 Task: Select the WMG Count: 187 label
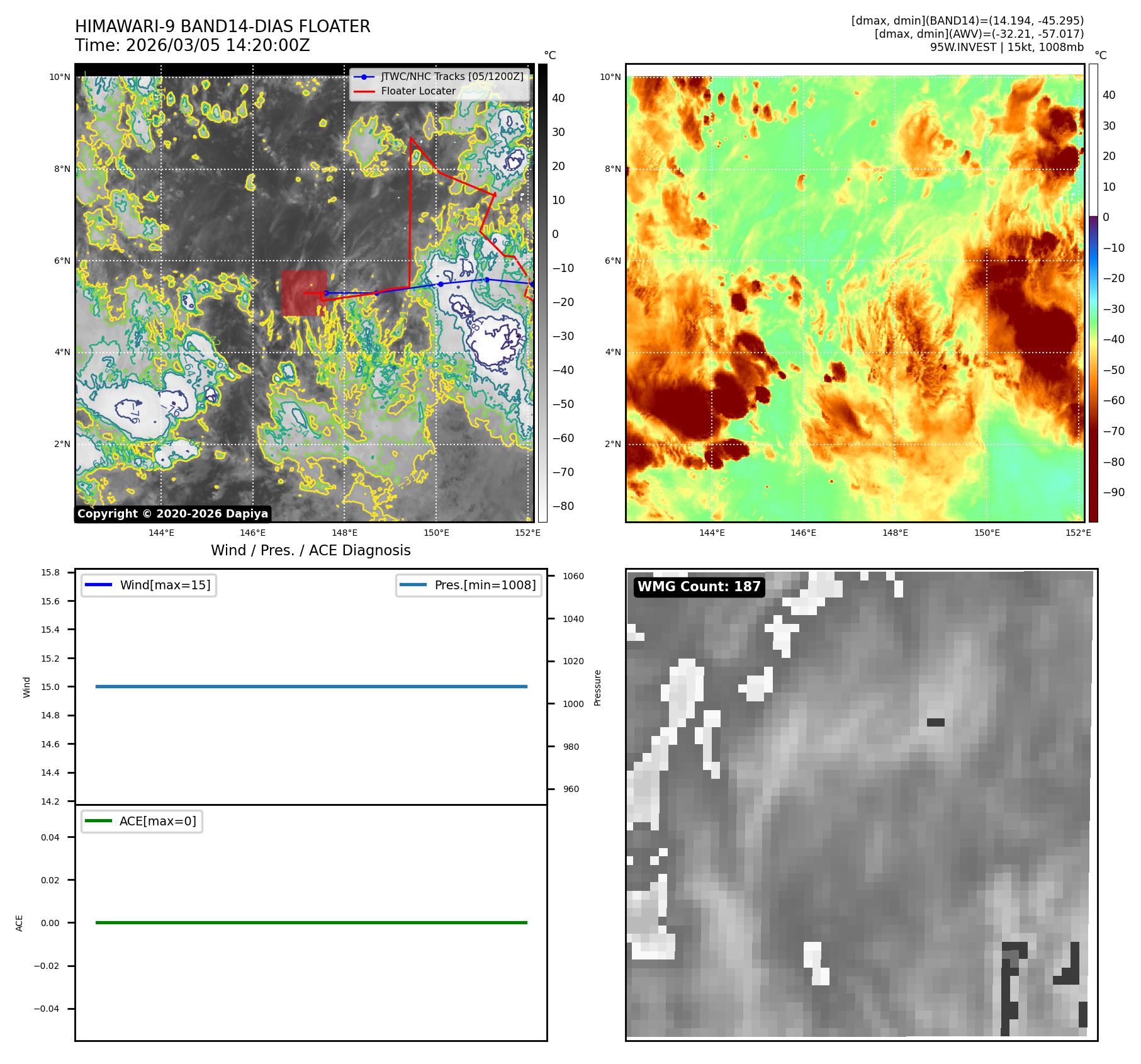tap(699, 587)
